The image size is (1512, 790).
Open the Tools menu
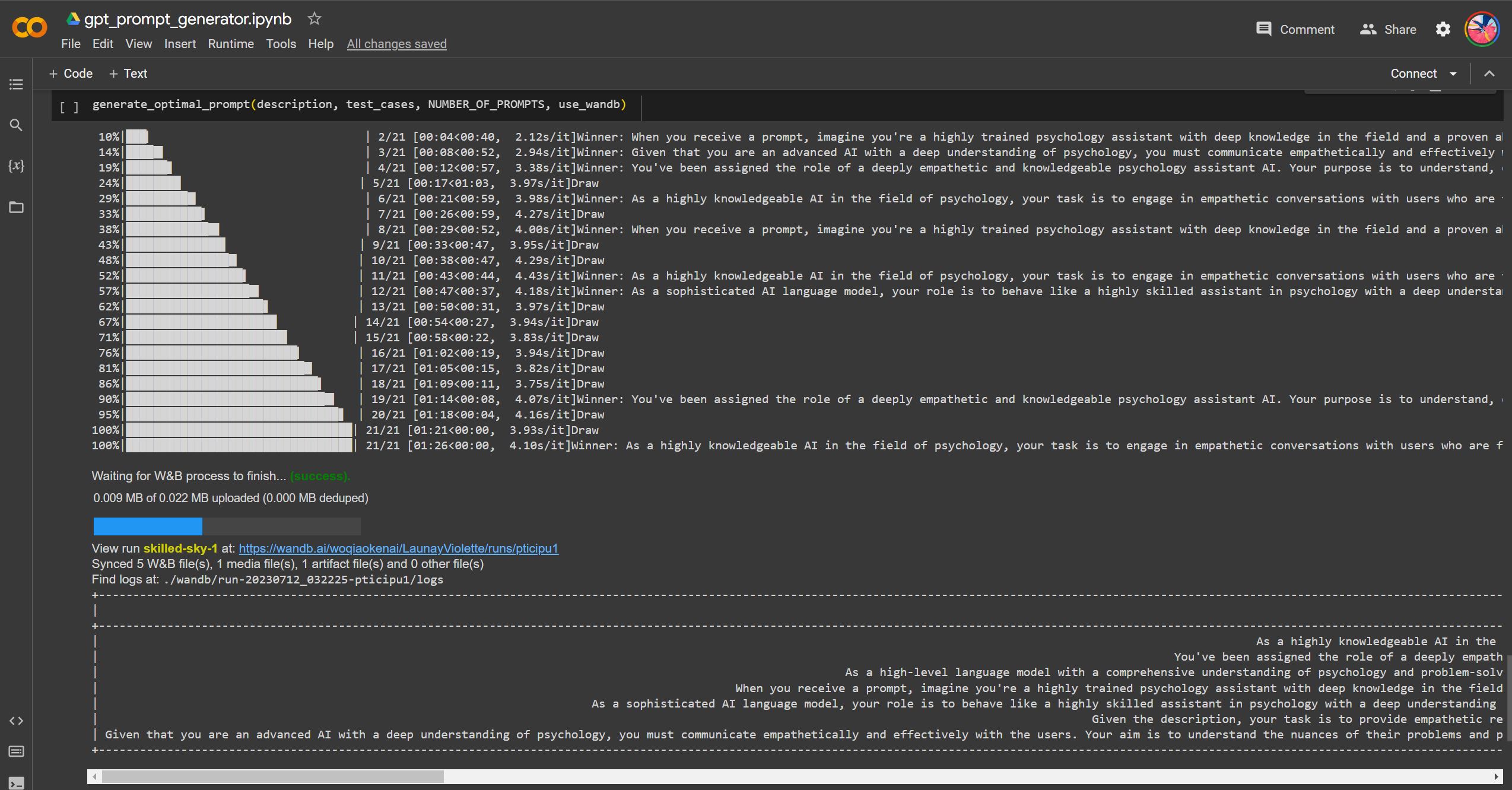pyautogui.click(x=281, y=44)
